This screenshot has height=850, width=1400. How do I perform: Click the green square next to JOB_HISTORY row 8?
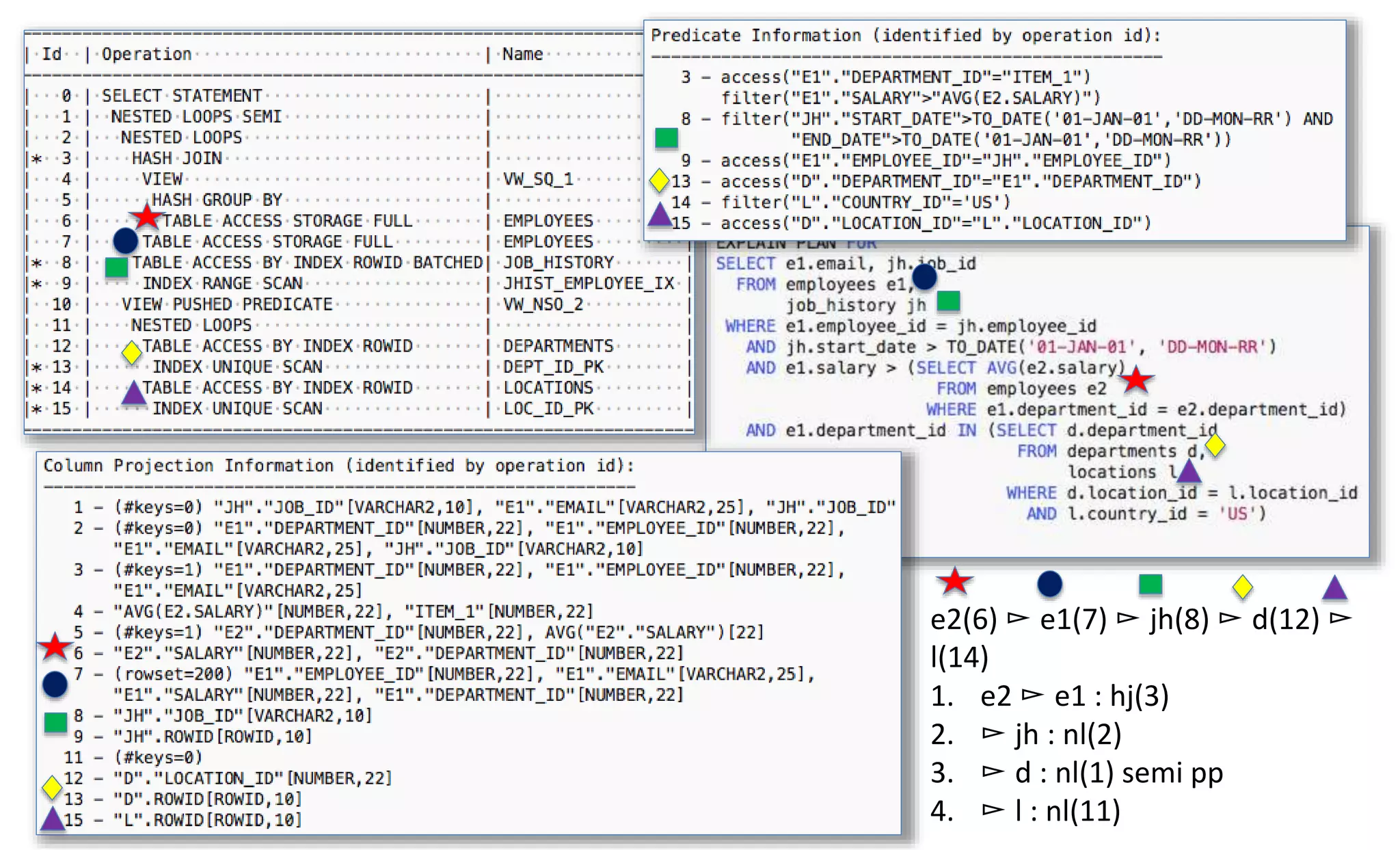point(116,267)
